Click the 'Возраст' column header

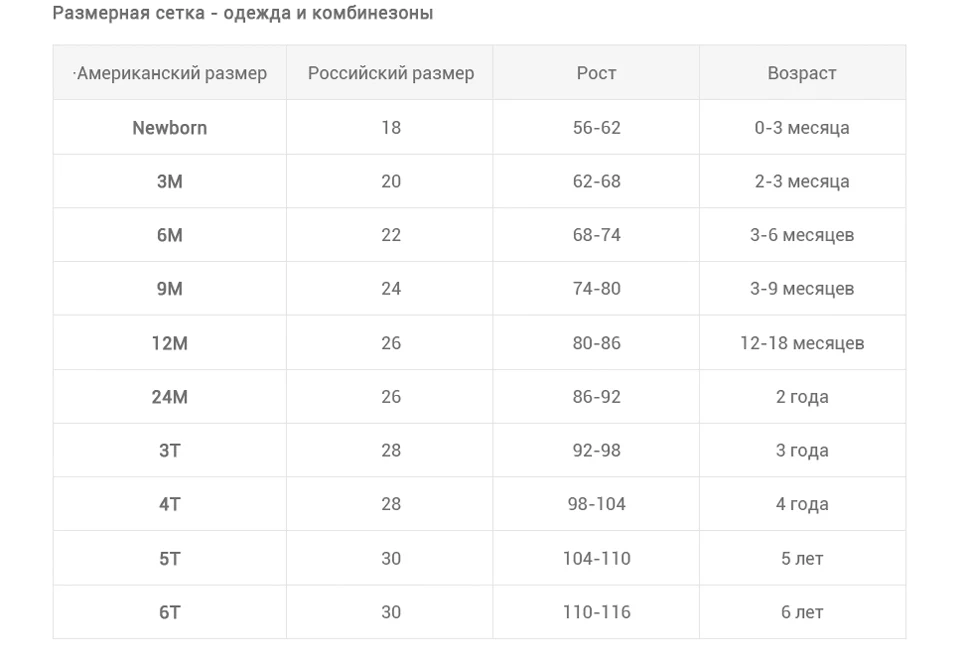tap(801, 73)
